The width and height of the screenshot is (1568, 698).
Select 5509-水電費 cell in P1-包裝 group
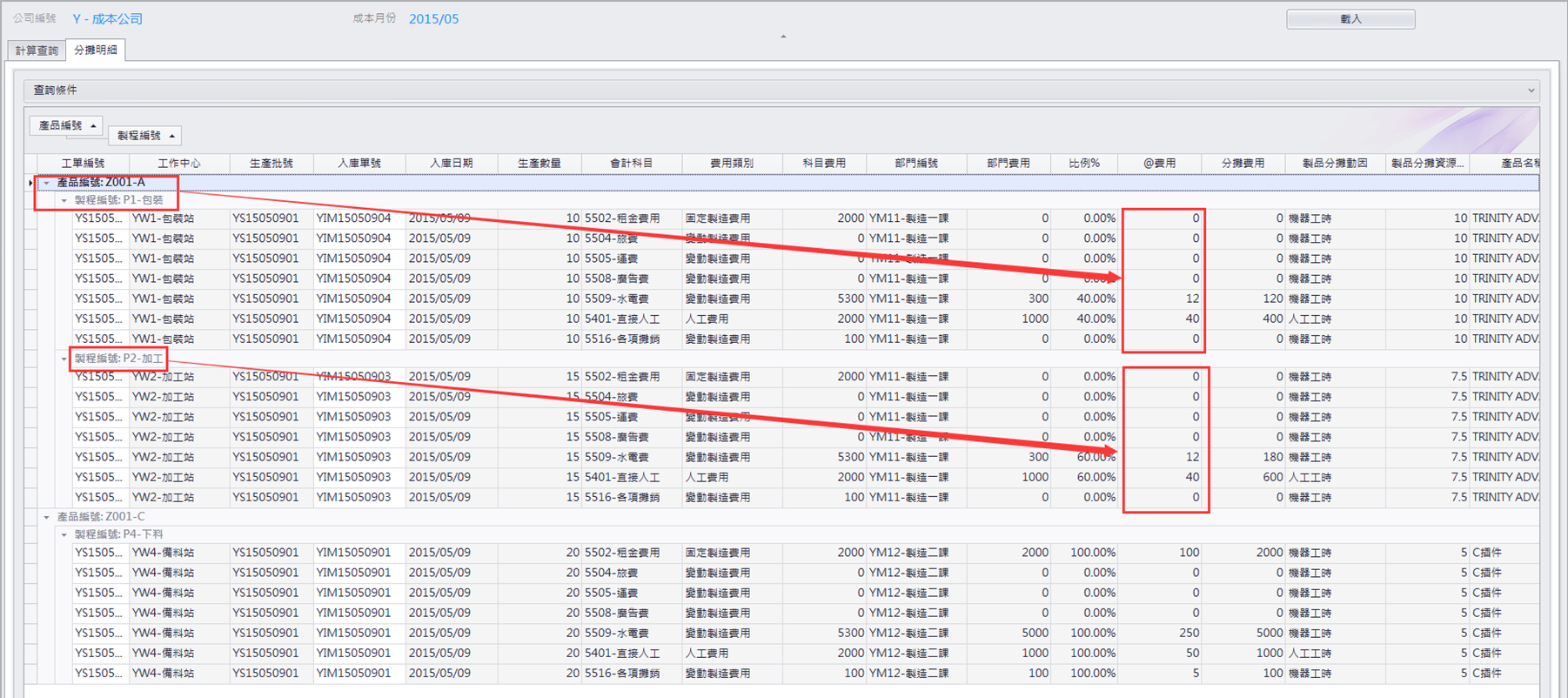tap(631, 299)
